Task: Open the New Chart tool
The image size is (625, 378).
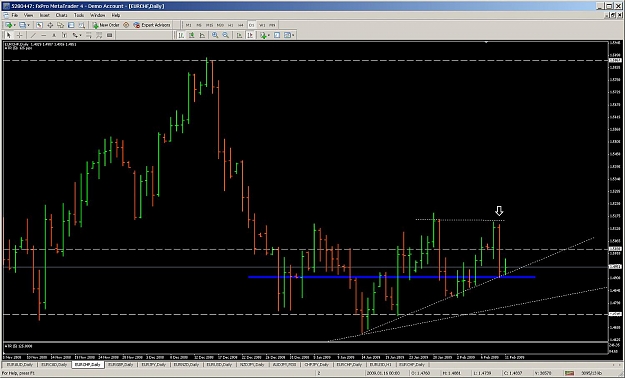Action: click(9, 25)
